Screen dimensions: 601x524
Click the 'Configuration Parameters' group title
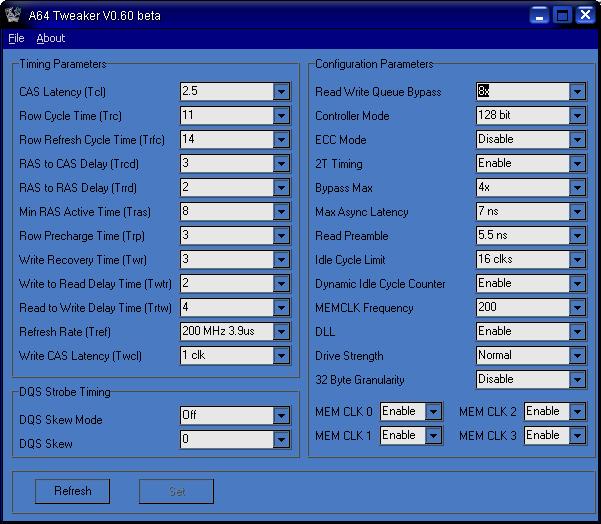[x=374, y=64]
